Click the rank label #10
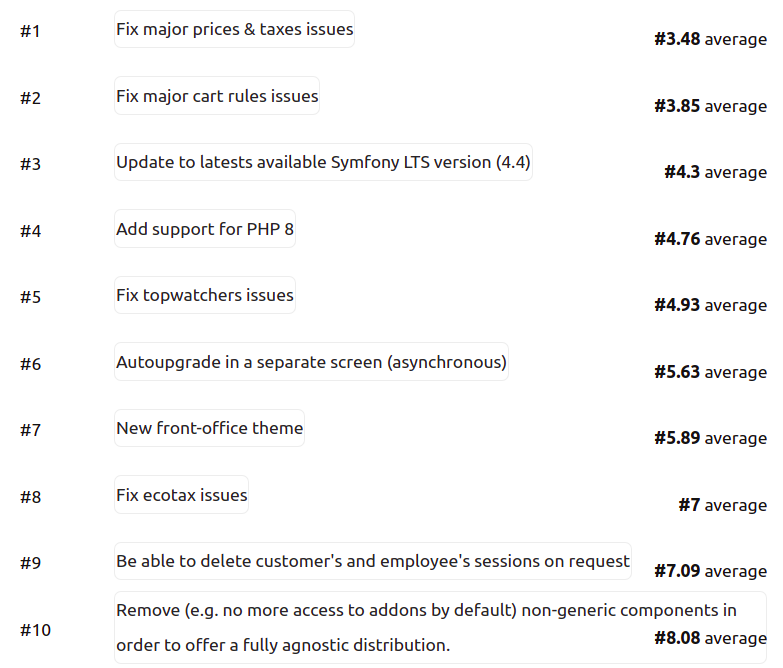This screenshot has width=783, height=668. (x=35, y=630)
